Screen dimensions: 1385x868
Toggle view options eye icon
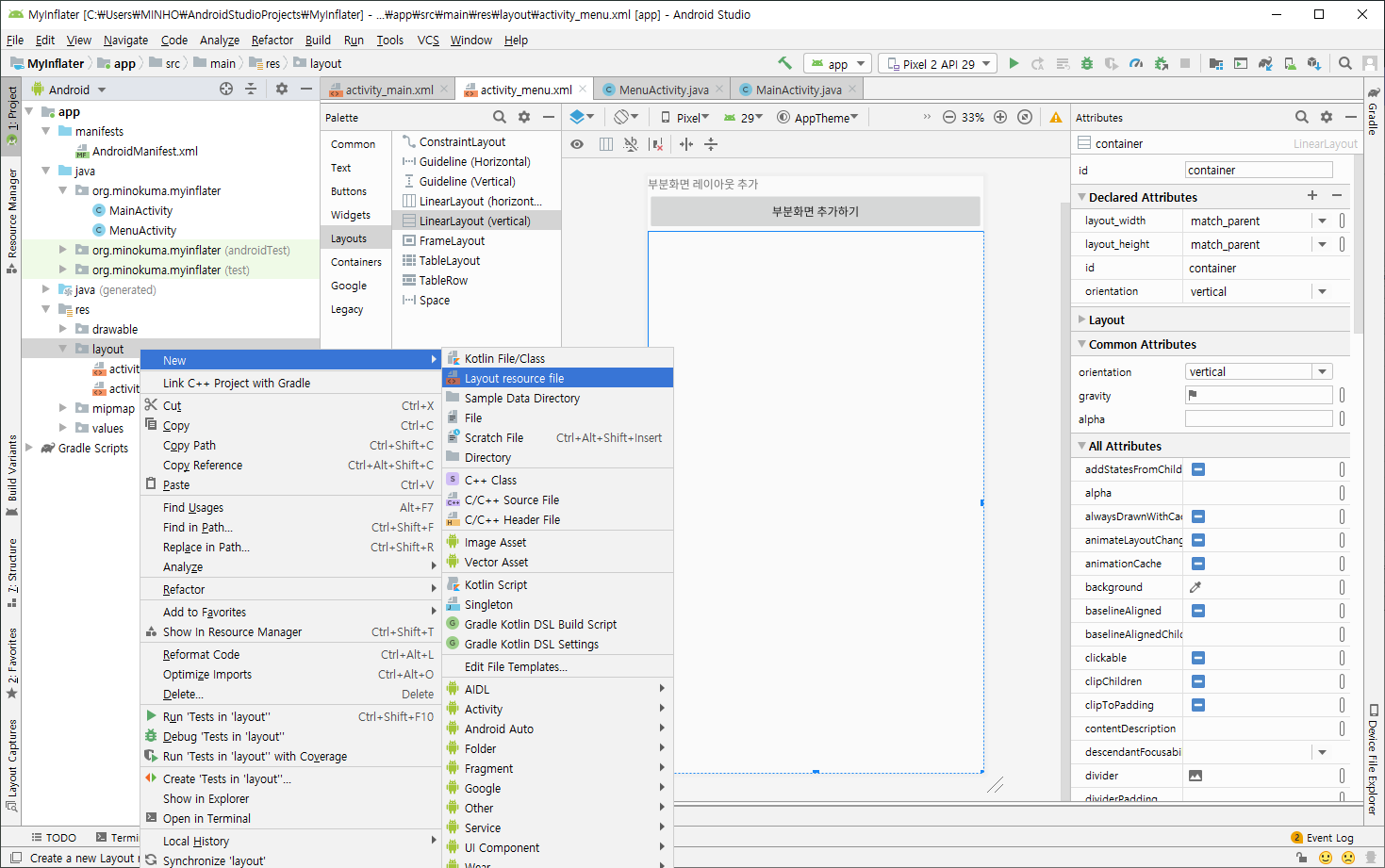click(577, 144)
